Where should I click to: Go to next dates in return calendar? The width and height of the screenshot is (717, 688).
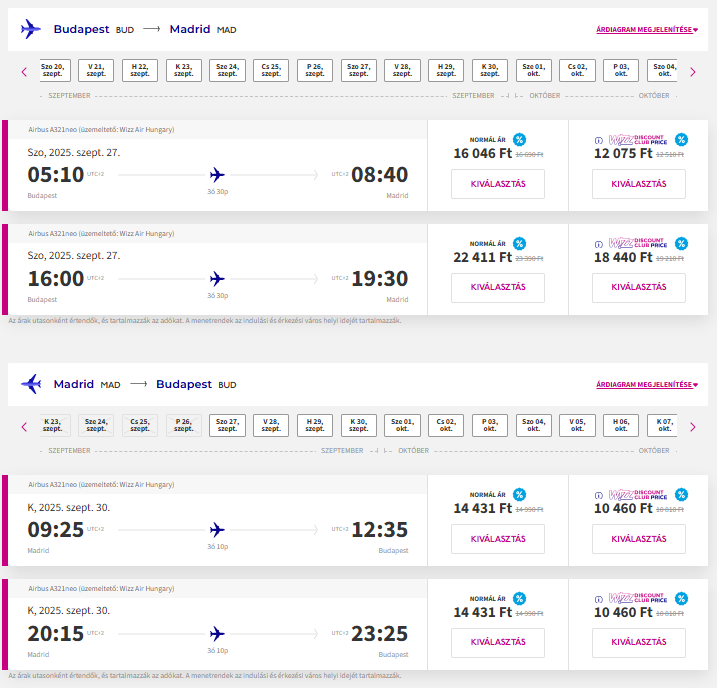point(693,426)
